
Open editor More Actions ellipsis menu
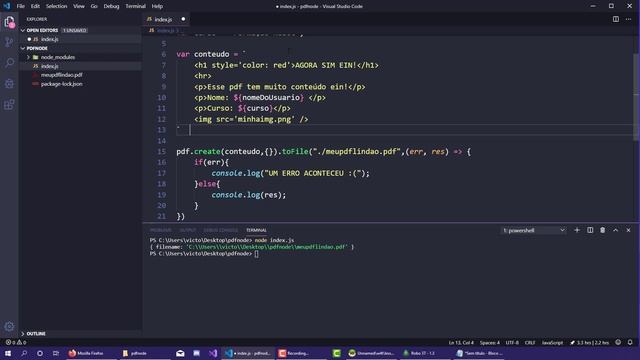(x=628, y=19)
